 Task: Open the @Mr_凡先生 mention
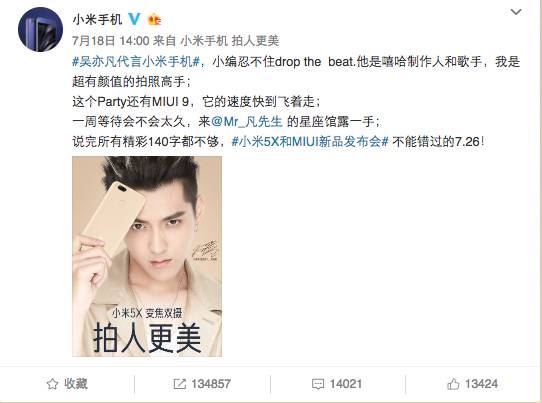pyautogui.click(x=247, y=122)
